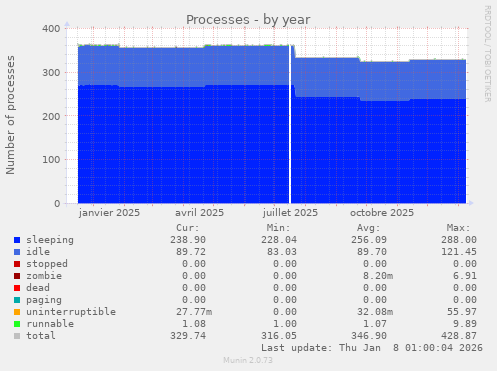Click the 'Avg:' column header
Image resolution: width=497 pixels, height=371 pixels.
[369, 228]
